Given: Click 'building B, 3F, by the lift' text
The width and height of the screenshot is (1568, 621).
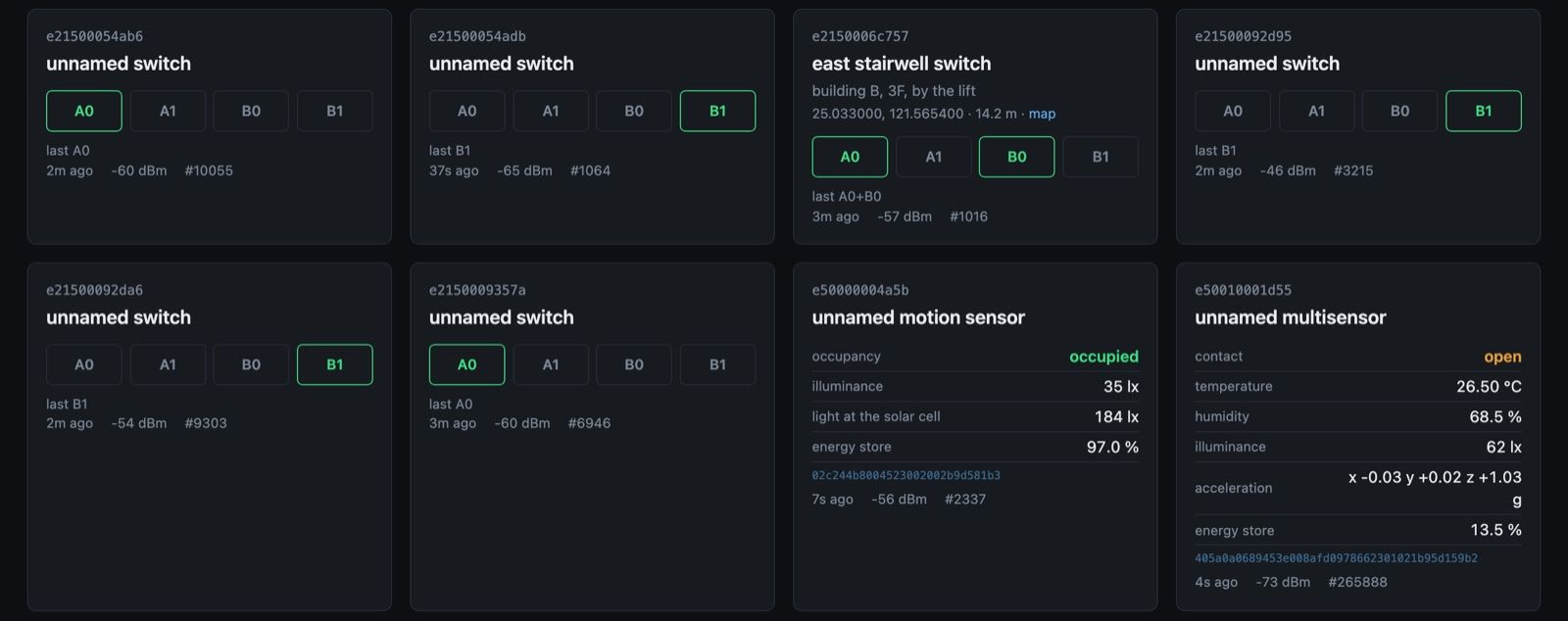Looking at the screenshot, I should tap(894, 91).
